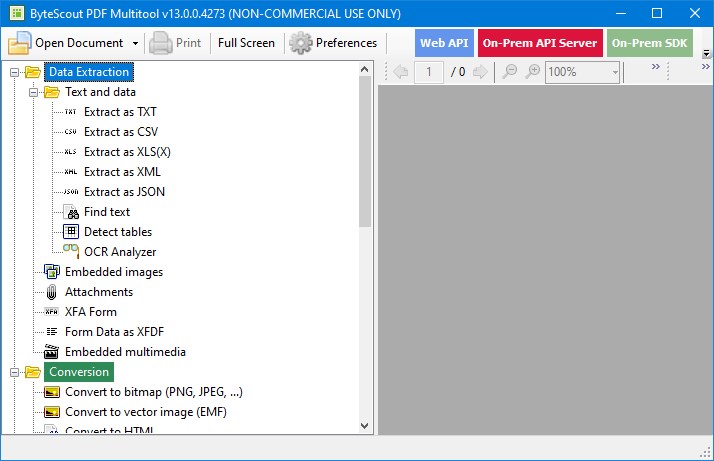
Task: Select the Data Extraction folder icon
Action: 33,72
